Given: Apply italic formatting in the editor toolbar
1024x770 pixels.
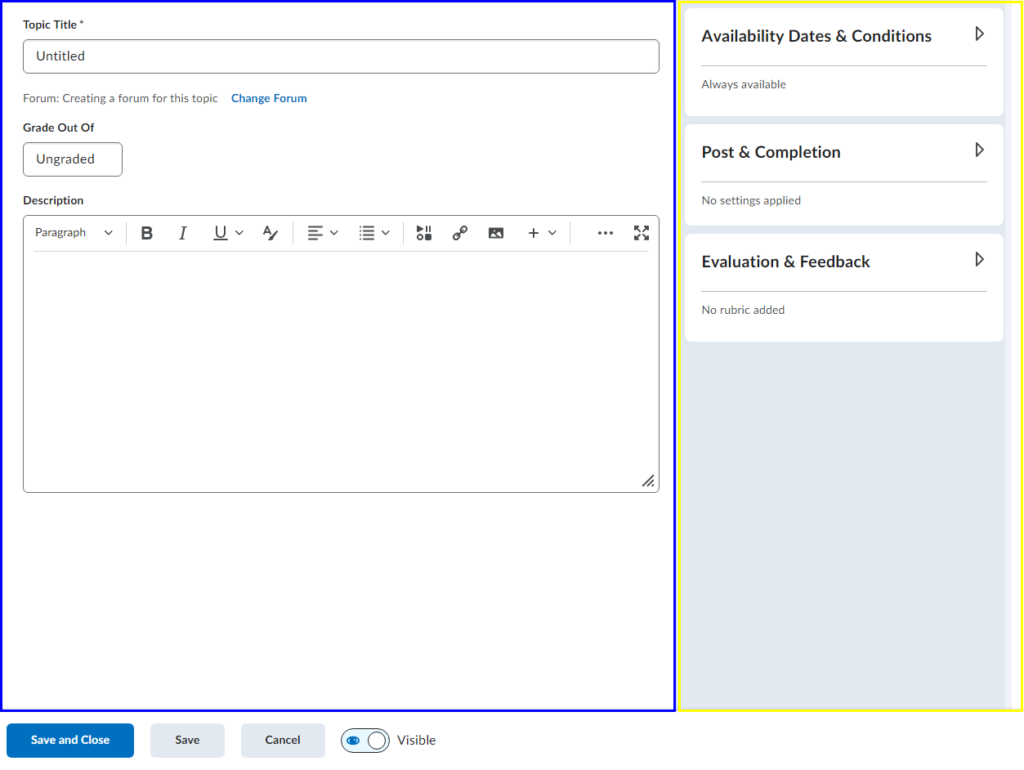Looking at the screenshot, I should (x=183, y=233).
